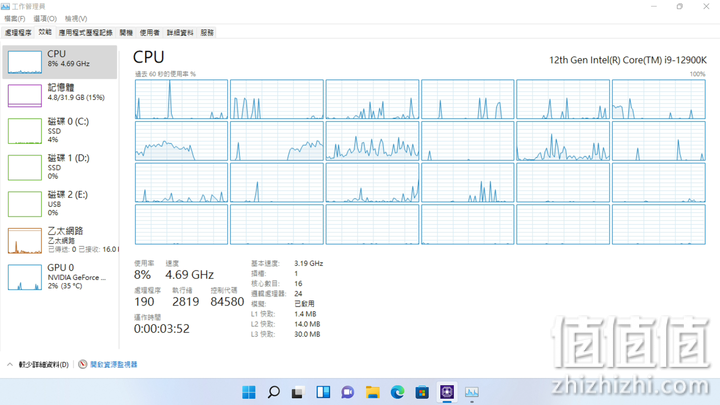Open Microsoft Store from taskbar

coord(422,392)
